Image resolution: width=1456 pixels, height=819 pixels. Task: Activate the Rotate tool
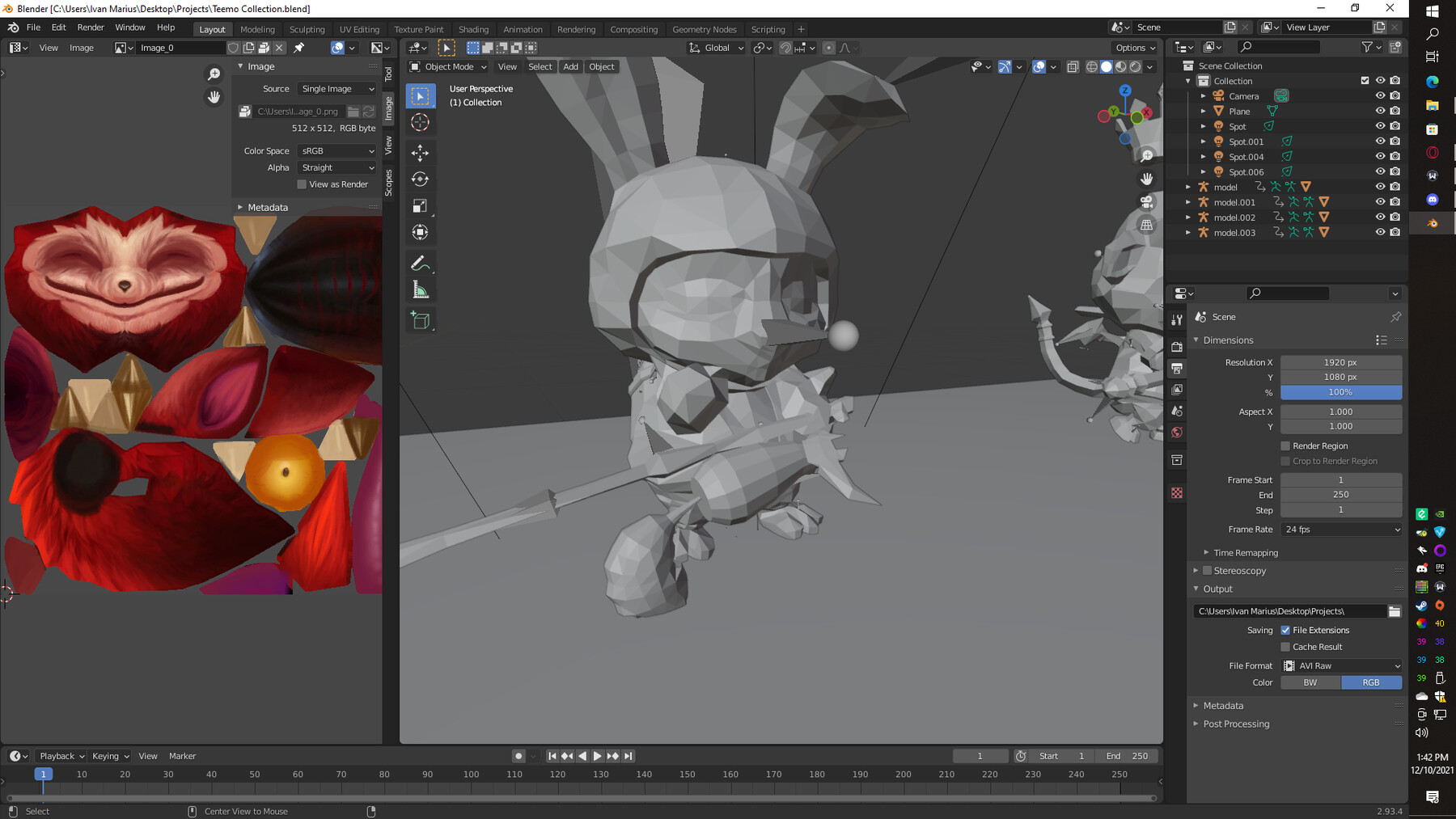[421, 179]
